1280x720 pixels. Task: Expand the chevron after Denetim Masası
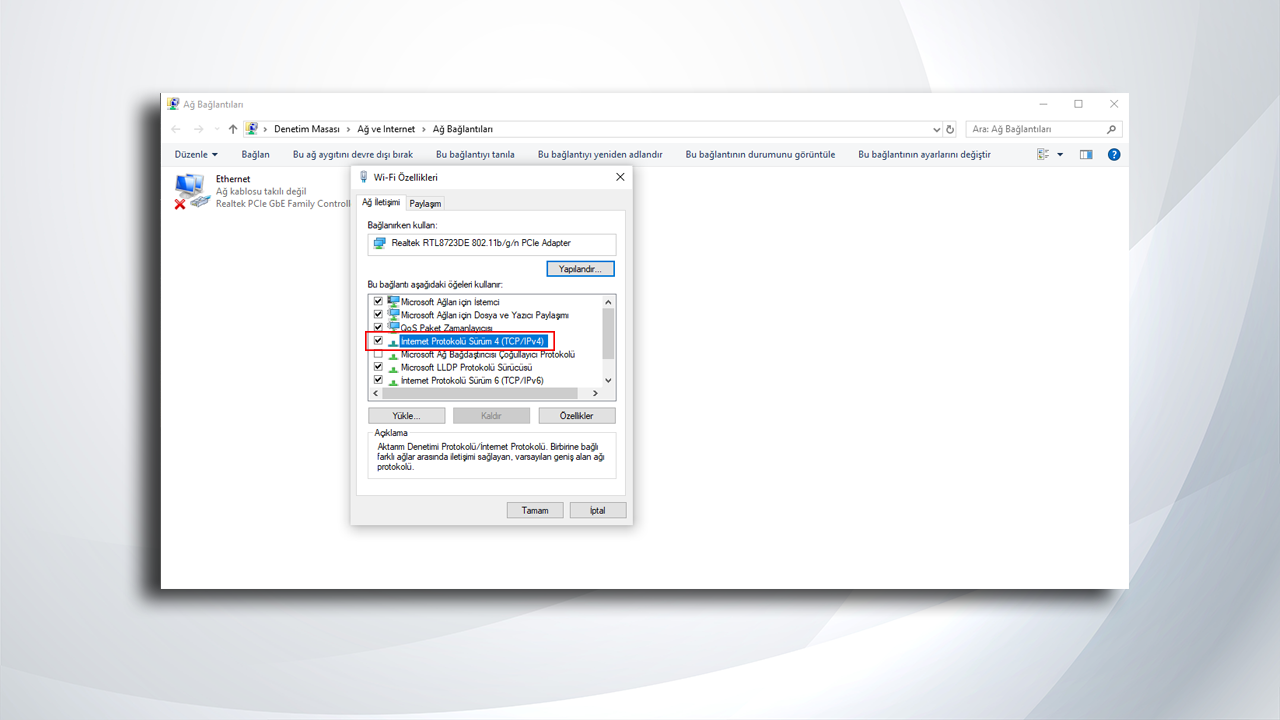[x=348, y=129]
